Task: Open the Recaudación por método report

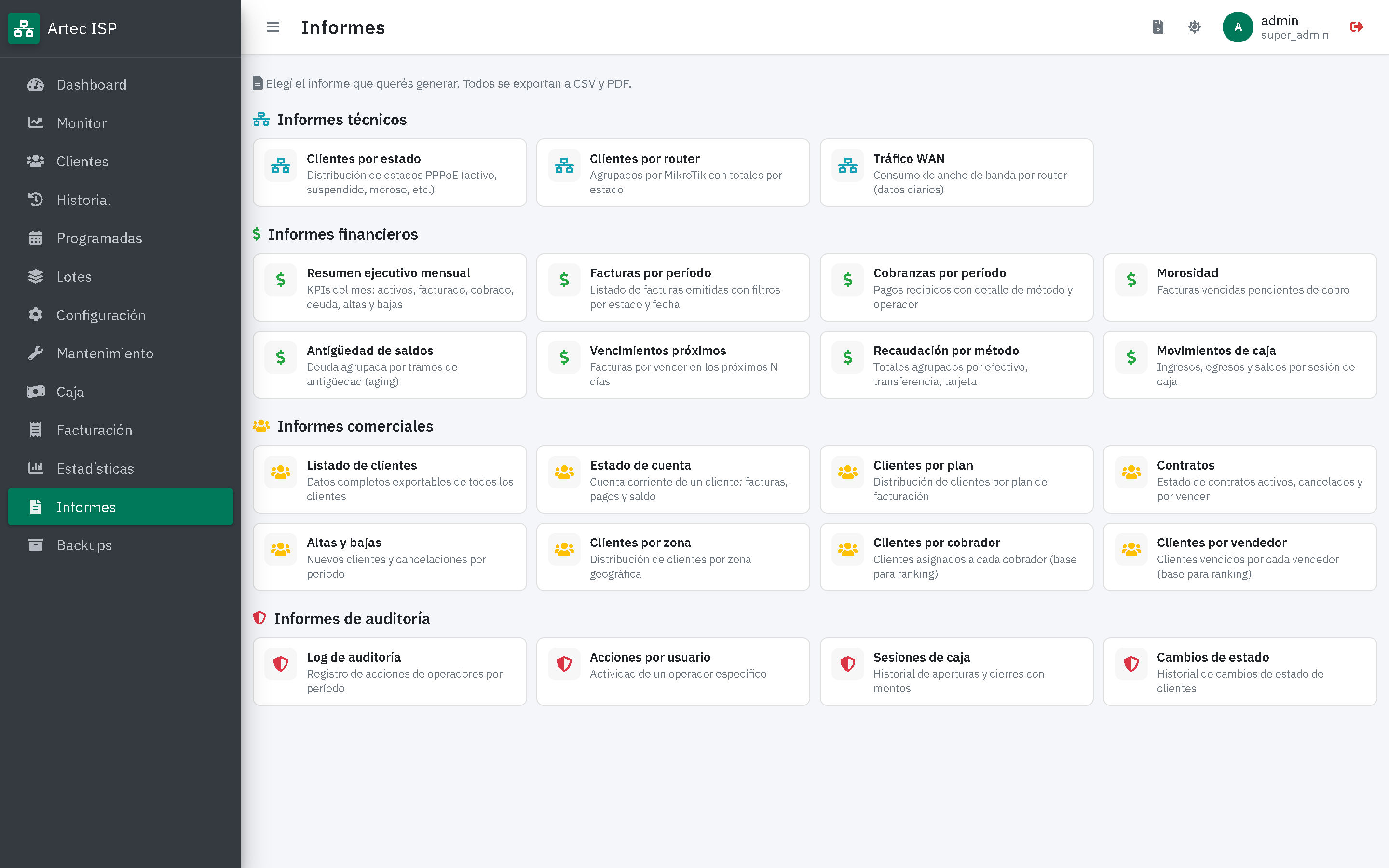Action: [957, 365]
